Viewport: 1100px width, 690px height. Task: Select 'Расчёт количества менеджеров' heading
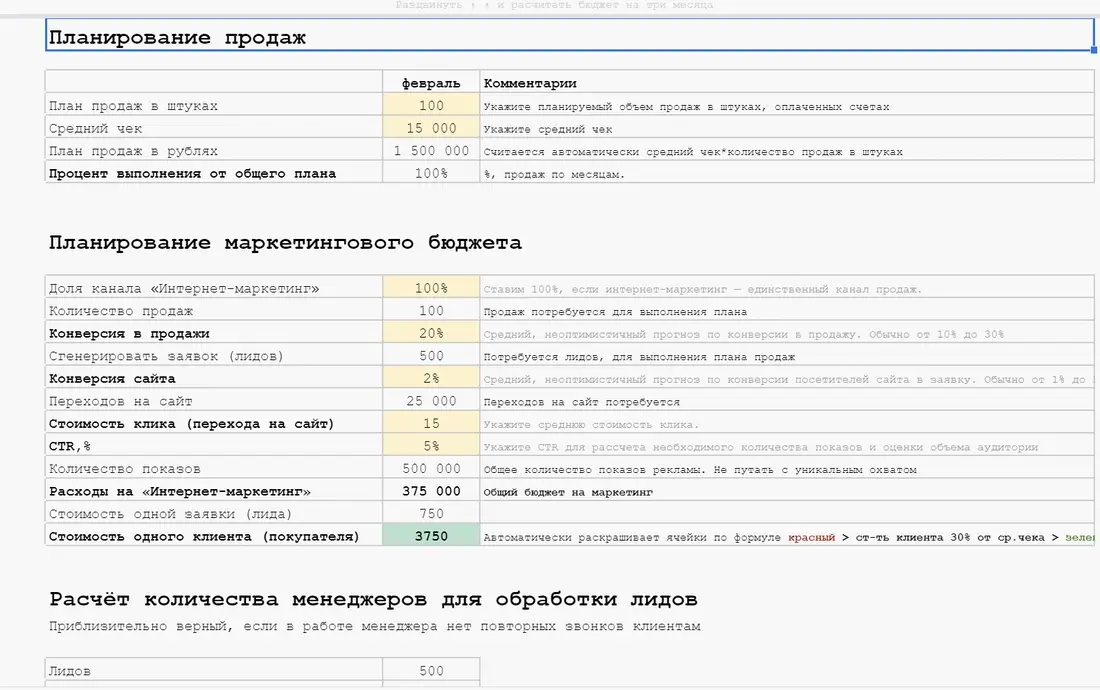[x=373, y=600]
